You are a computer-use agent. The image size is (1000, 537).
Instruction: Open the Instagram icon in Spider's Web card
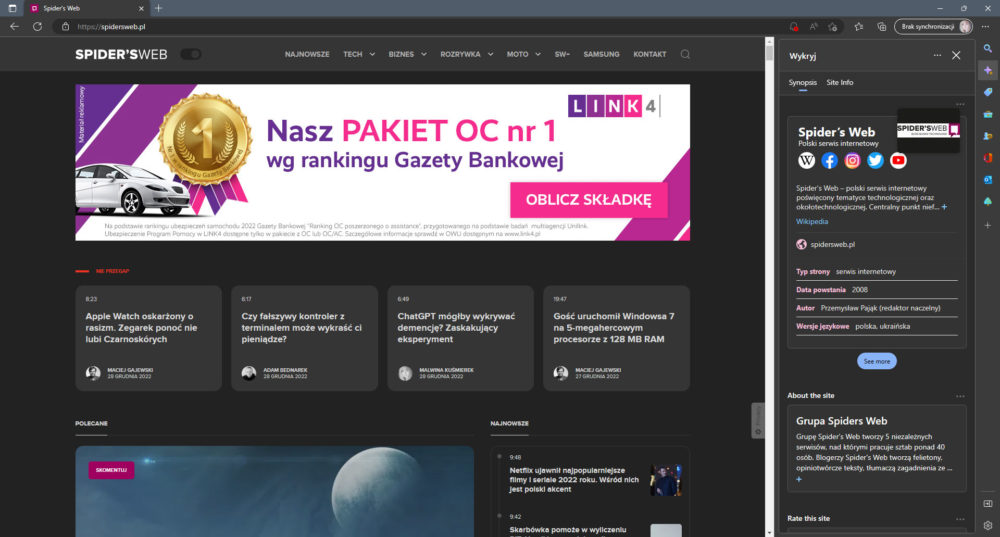pos(852,161)
